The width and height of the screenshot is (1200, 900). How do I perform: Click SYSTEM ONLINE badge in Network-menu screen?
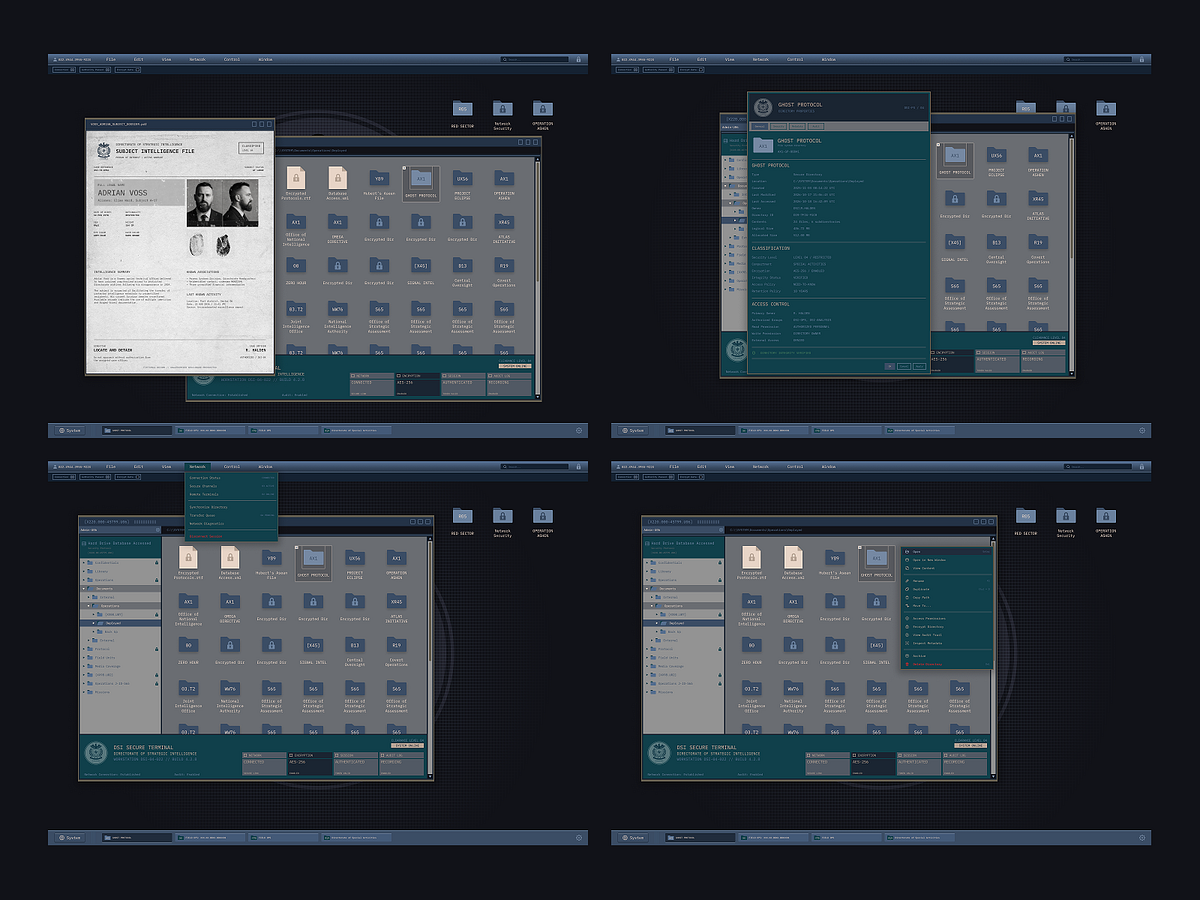408,746
